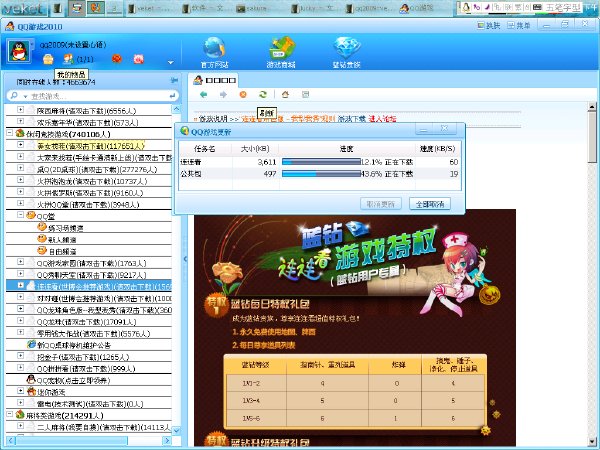Open the 换肤 skin menu
Viewport: 600px width, 450px height.
(x=489, y=25)
